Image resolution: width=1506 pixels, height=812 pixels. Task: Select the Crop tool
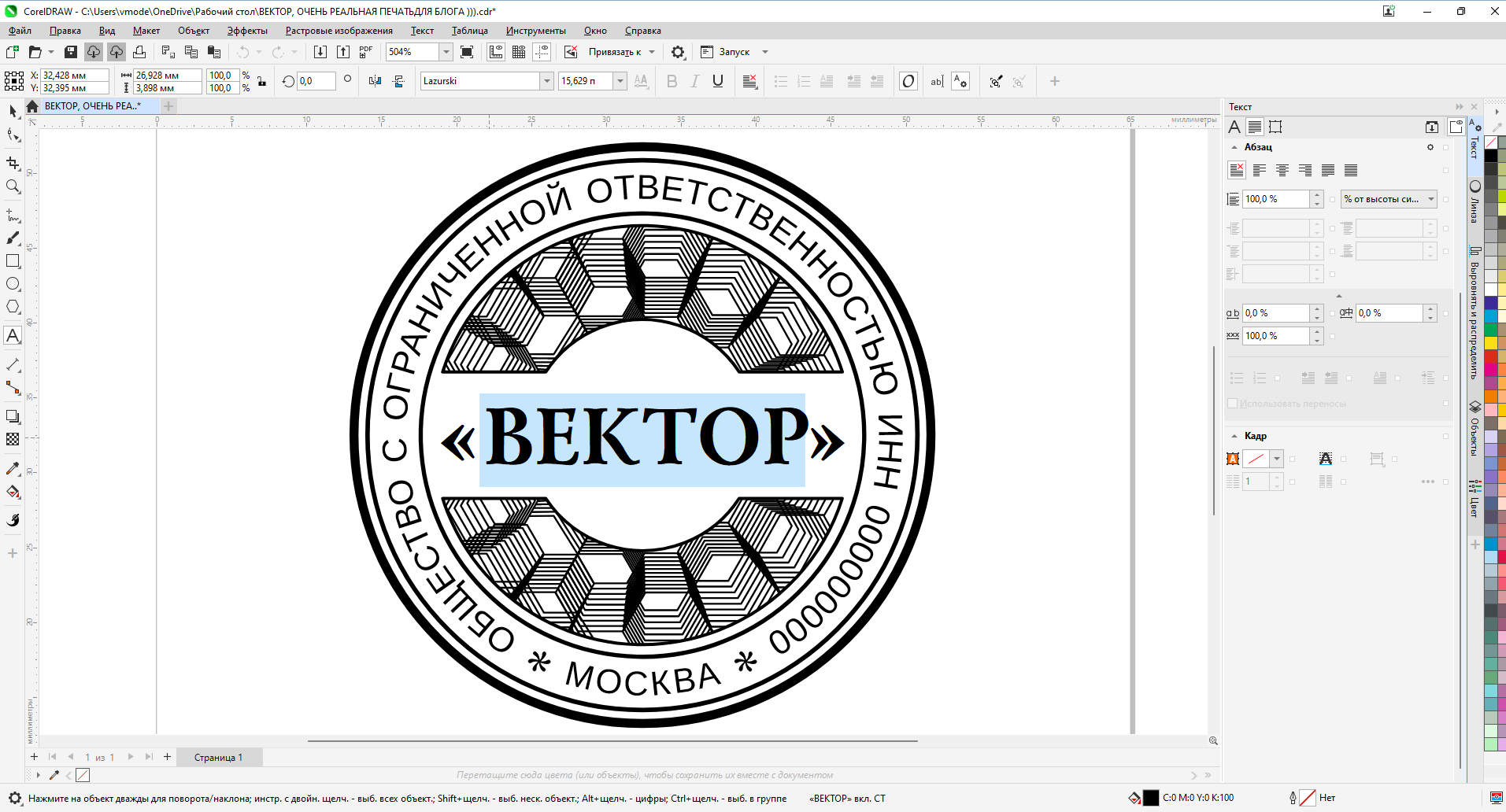click(13, 163)
